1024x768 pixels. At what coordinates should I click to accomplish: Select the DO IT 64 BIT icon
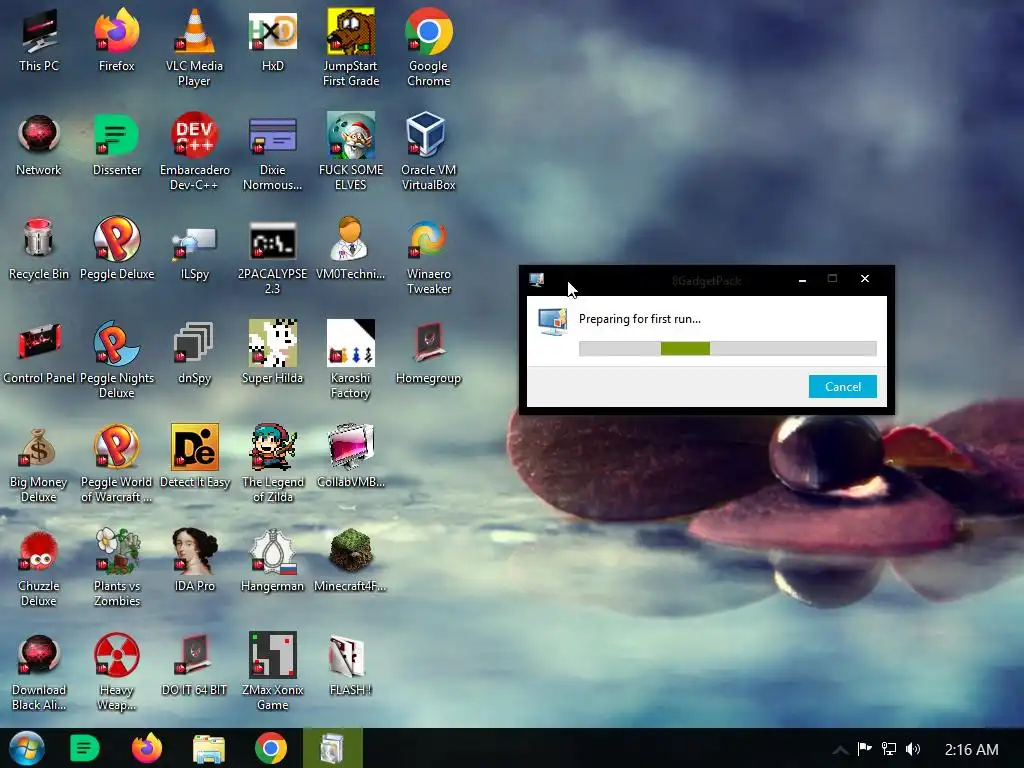pyautogui.click(x=194, y=664)
